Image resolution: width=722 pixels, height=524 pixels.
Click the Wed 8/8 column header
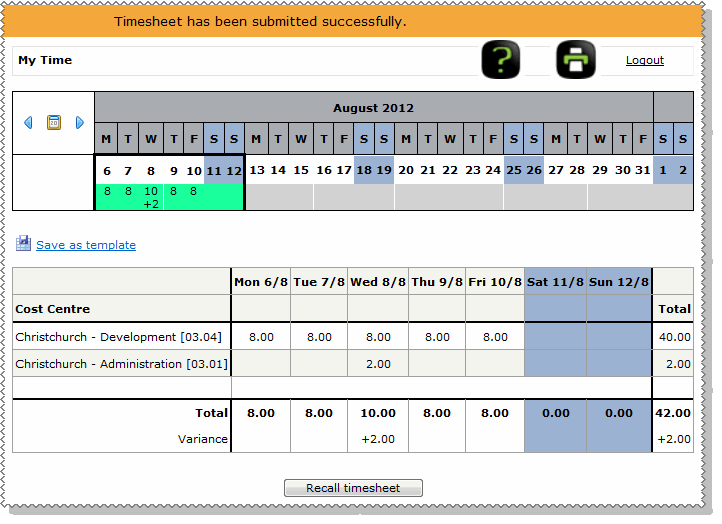click(x=378, y=282)
